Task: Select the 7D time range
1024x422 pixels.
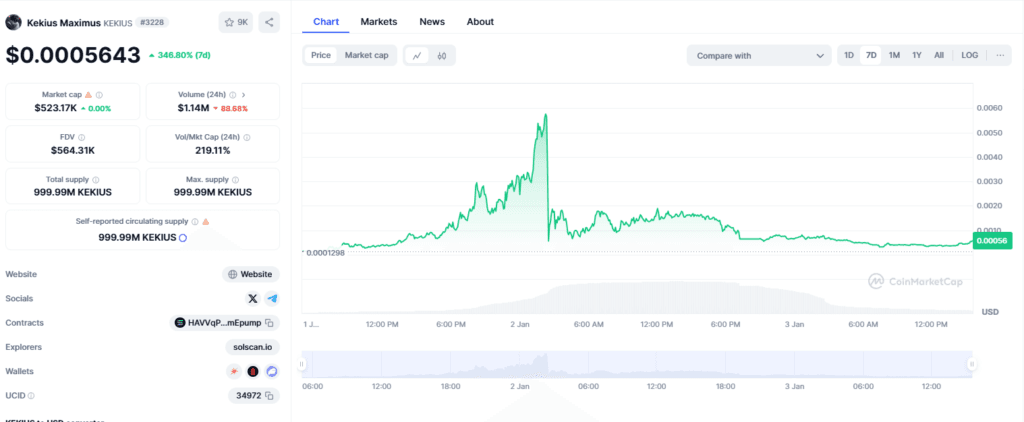Action: click(x=871, y=56)
